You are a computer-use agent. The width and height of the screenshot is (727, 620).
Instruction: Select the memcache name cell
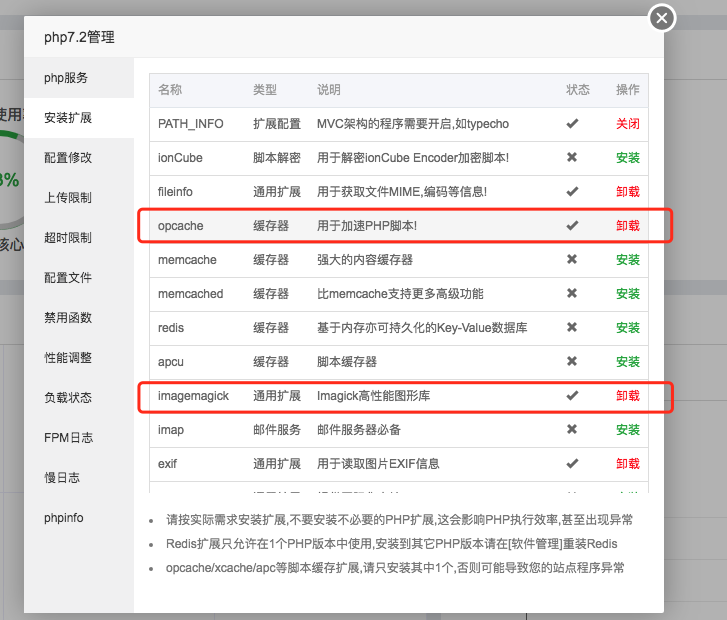coord(187,260)
